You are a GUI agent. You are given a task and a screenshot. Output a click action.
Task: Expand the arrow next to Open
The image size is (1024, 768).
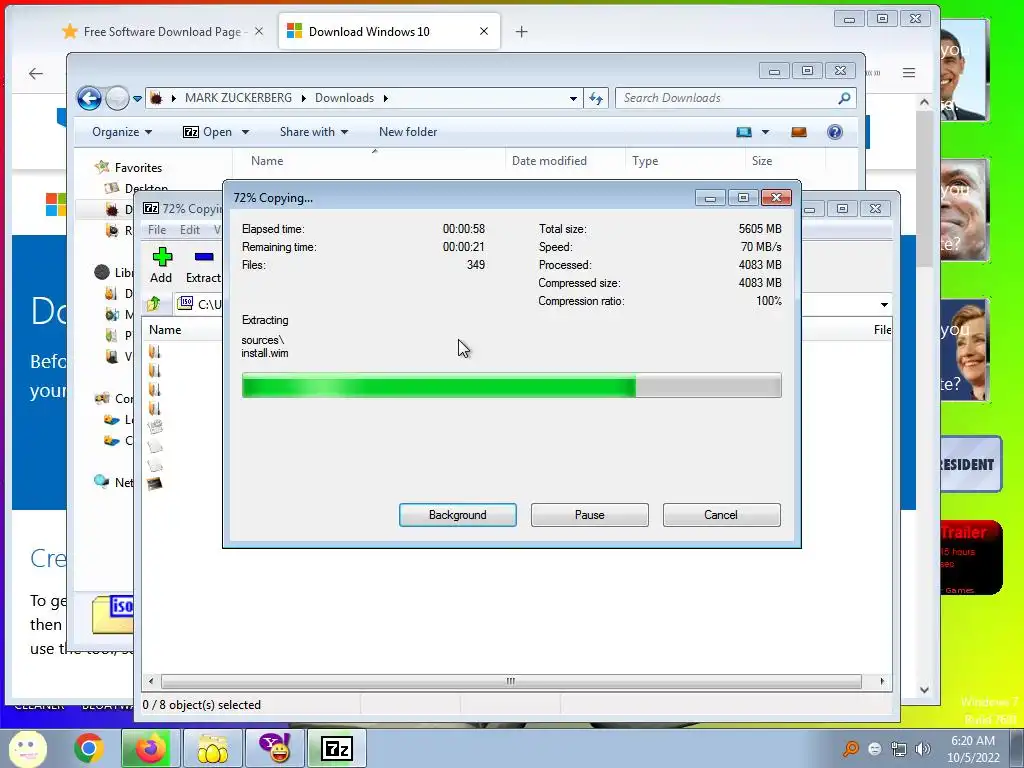(246, 132)
